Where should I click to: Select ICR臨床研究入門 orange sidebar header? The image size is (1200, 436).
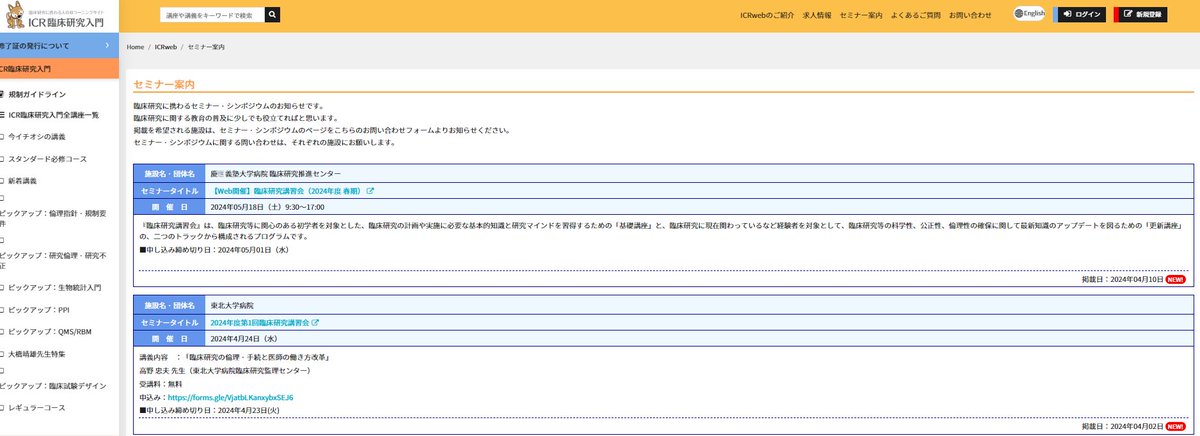[59, 69]
